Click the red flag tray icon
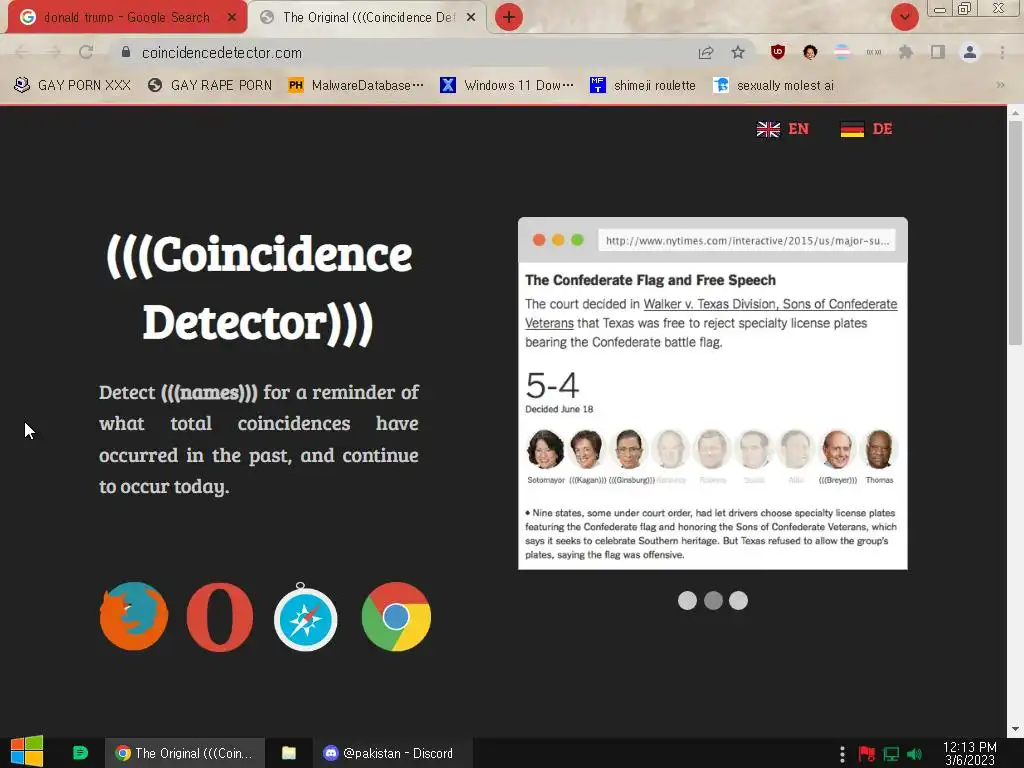 point(867,754)
